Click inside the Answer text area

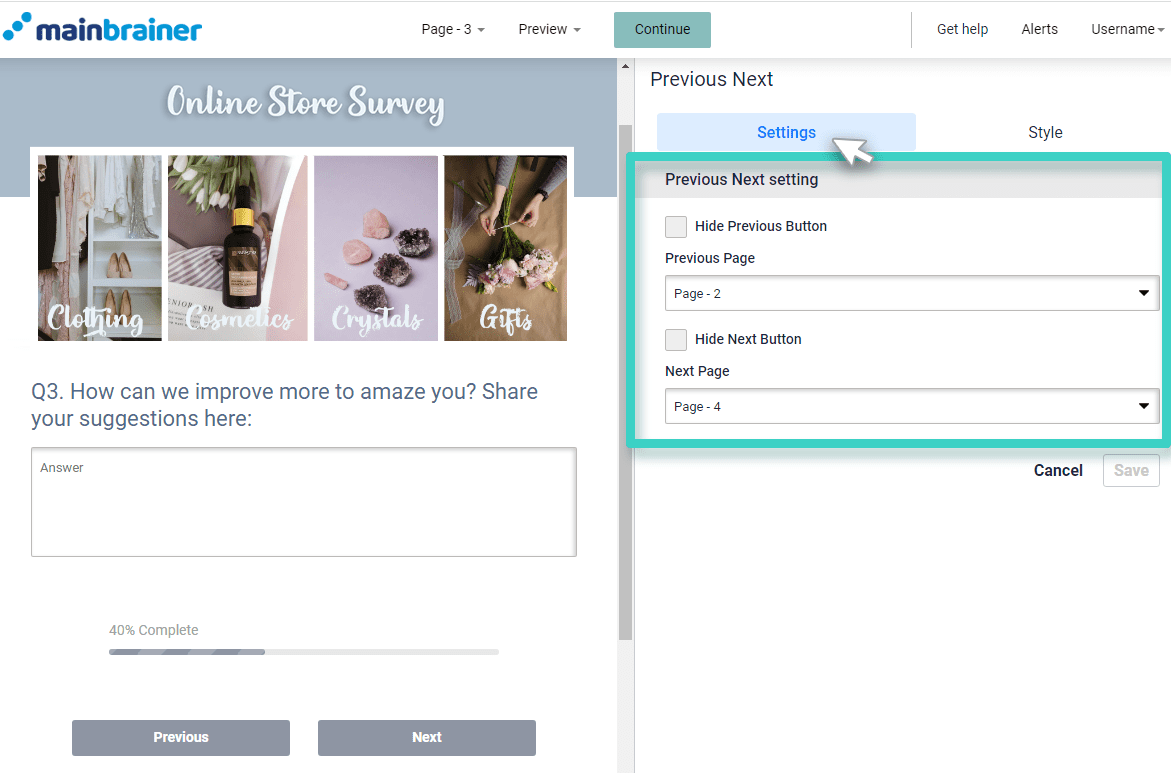coord(303,500)
